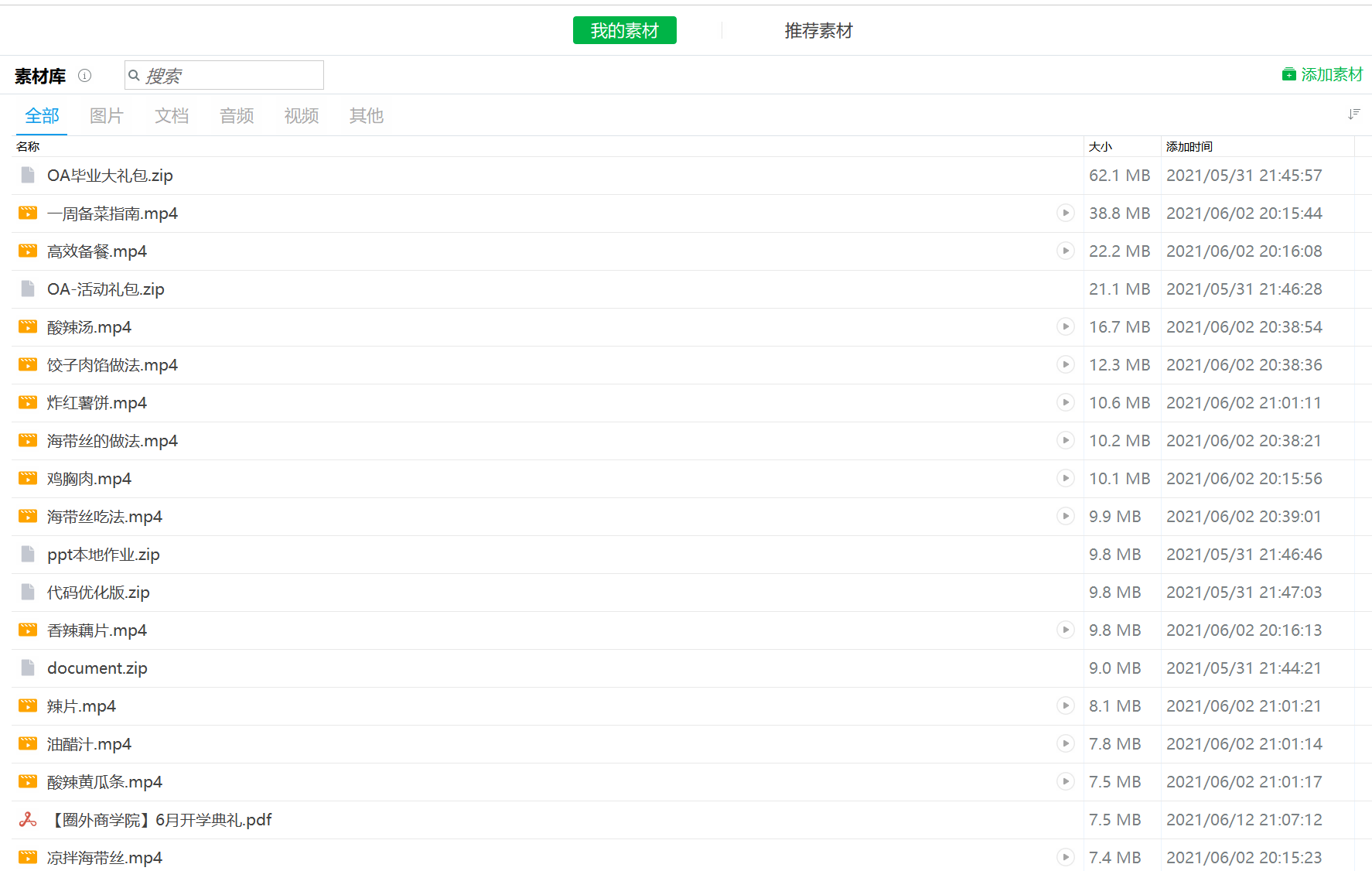Click the PDF icon for 6月开学典礼.pdf

(x=28, y=820)
